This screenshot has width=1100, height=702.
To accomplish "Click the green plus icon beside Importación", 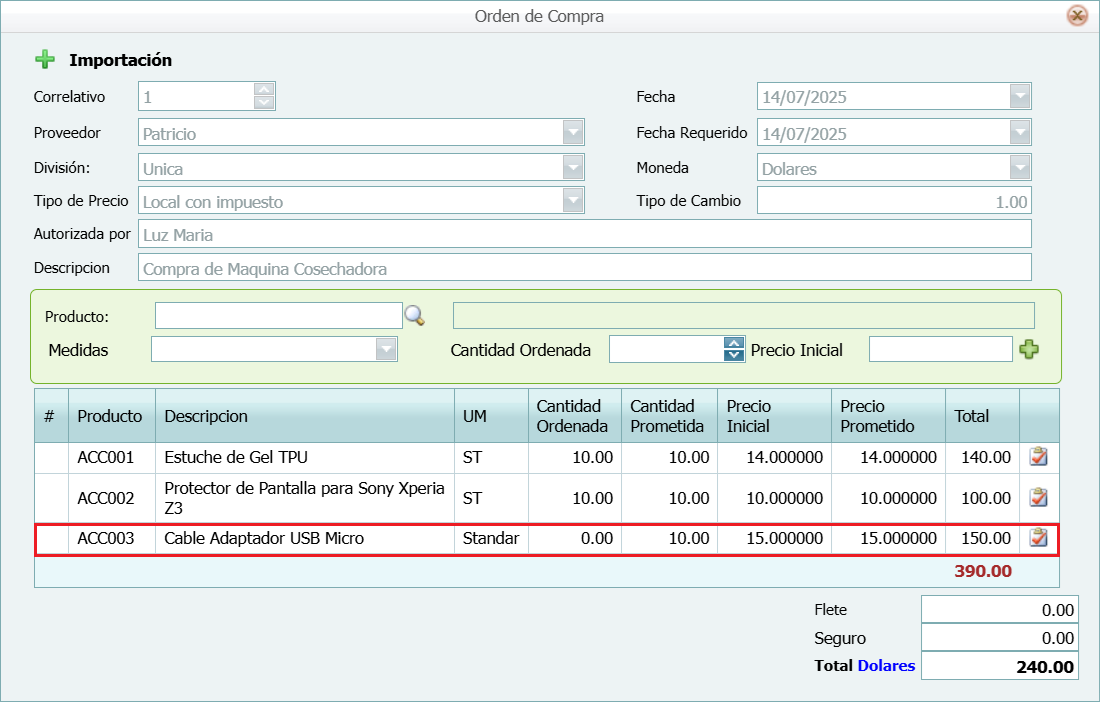I will 45,59.
